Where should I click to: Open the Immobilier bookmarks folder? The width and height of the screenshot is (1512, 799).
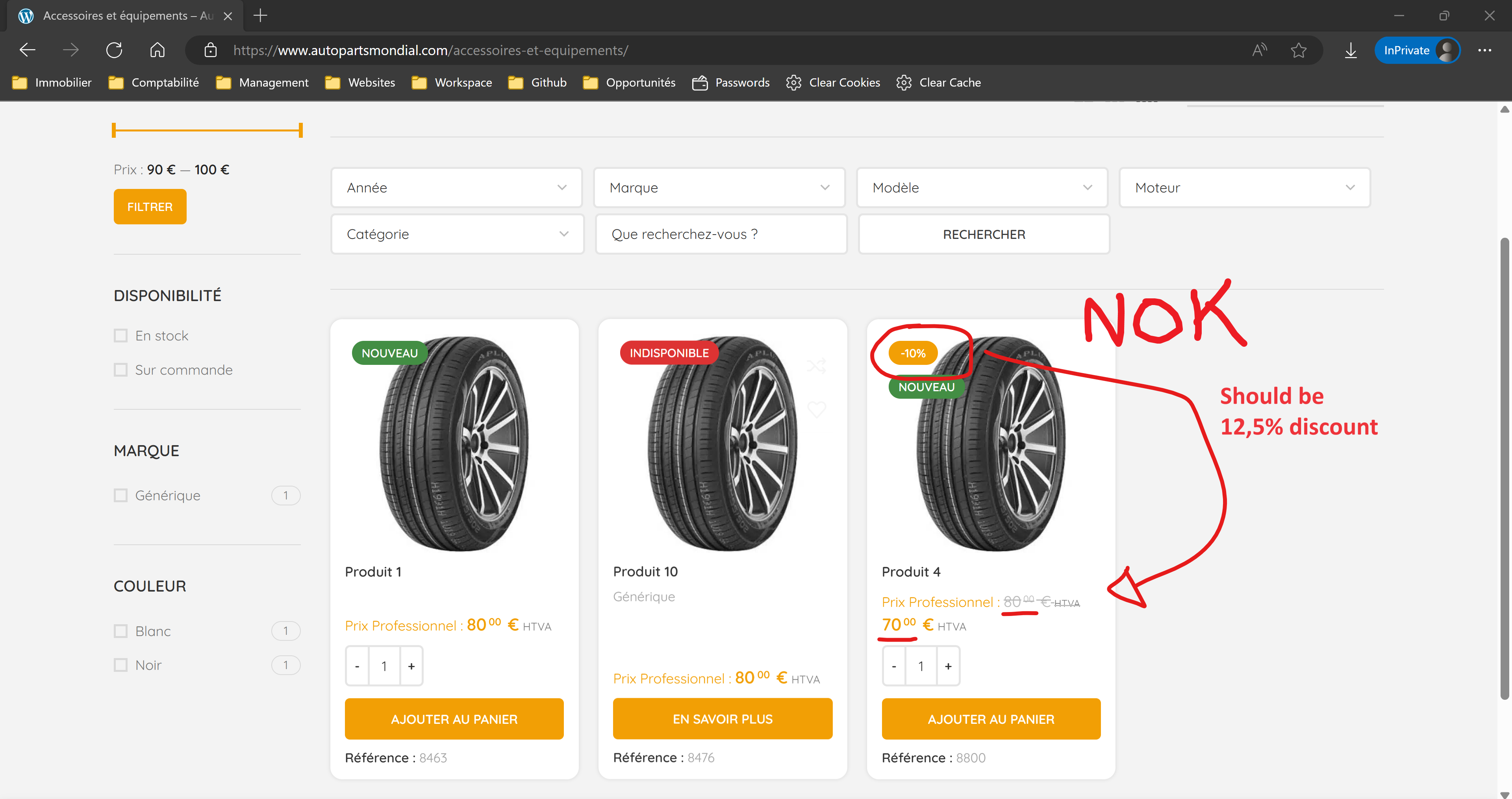(x=52, y=83)
